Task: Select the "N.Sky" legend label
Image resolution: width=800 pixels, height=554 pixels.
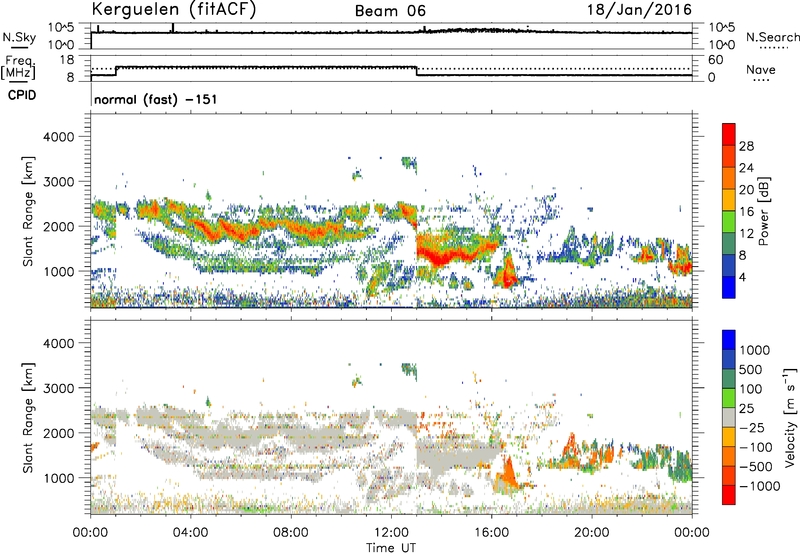Action: 19,37
